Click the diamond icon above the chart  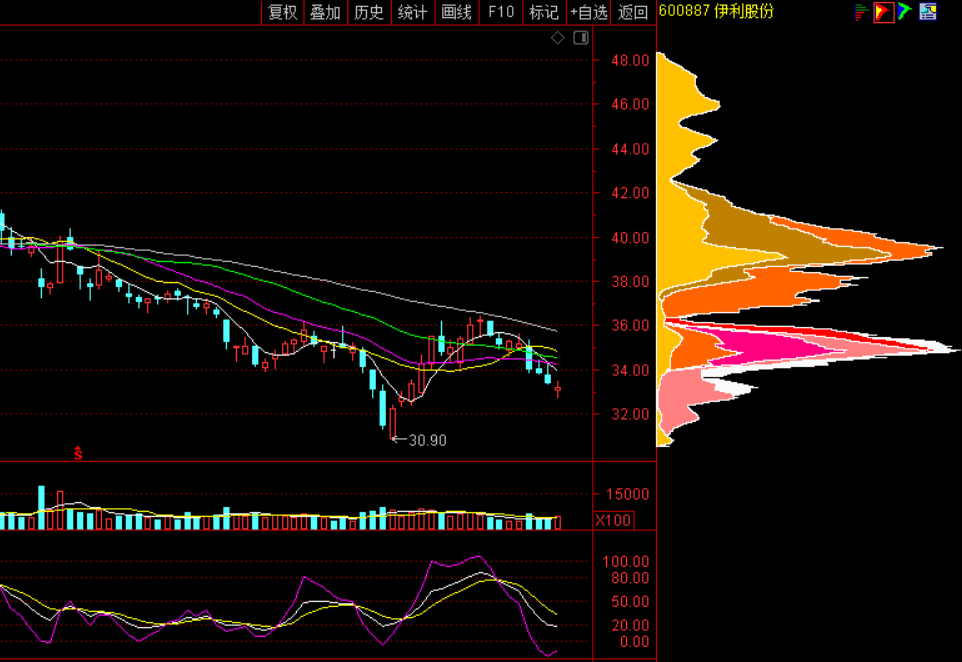[x=558, y=38]
